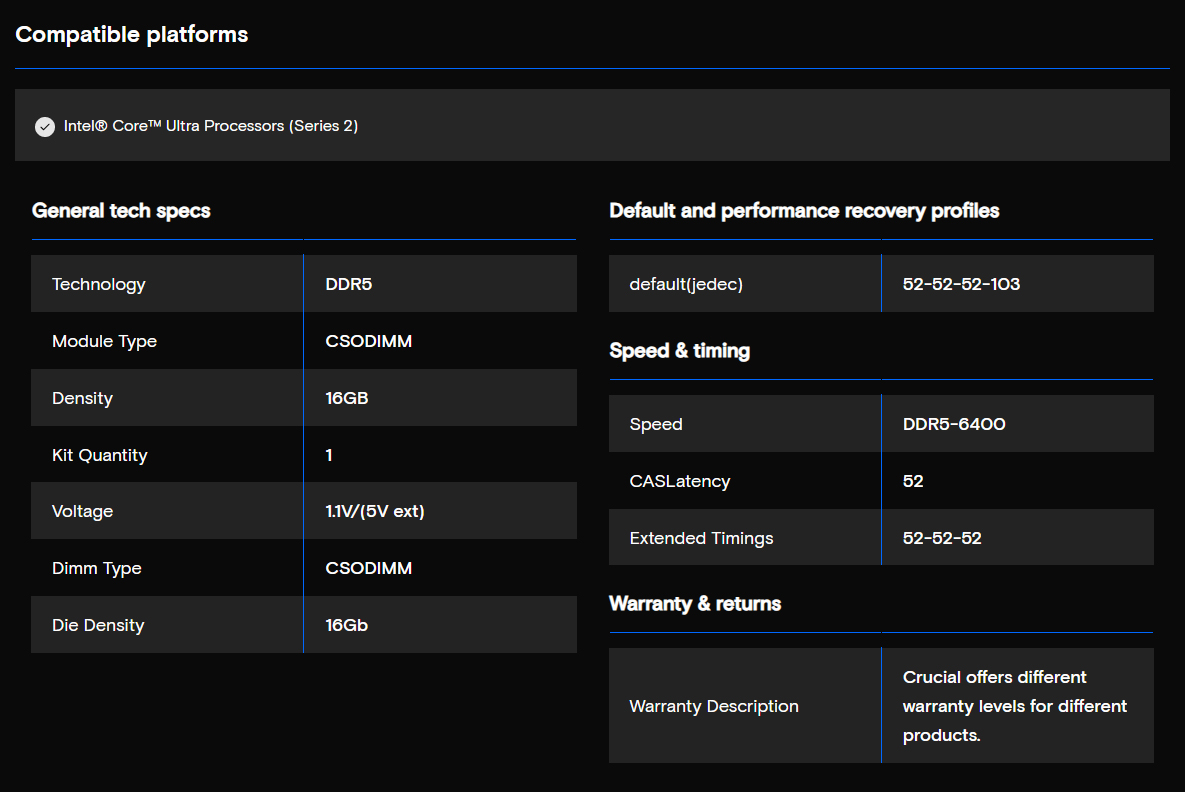Click the 'Voltage' row label
1185x792 pixels.
(x=82, y=512)
